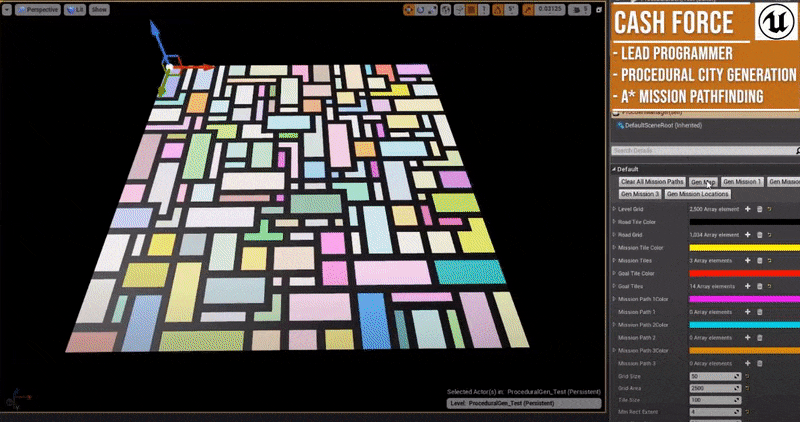This screenshot has width=800, height=422.
Task: Empty the Mission Path 1 array
Action: point(759,312)
